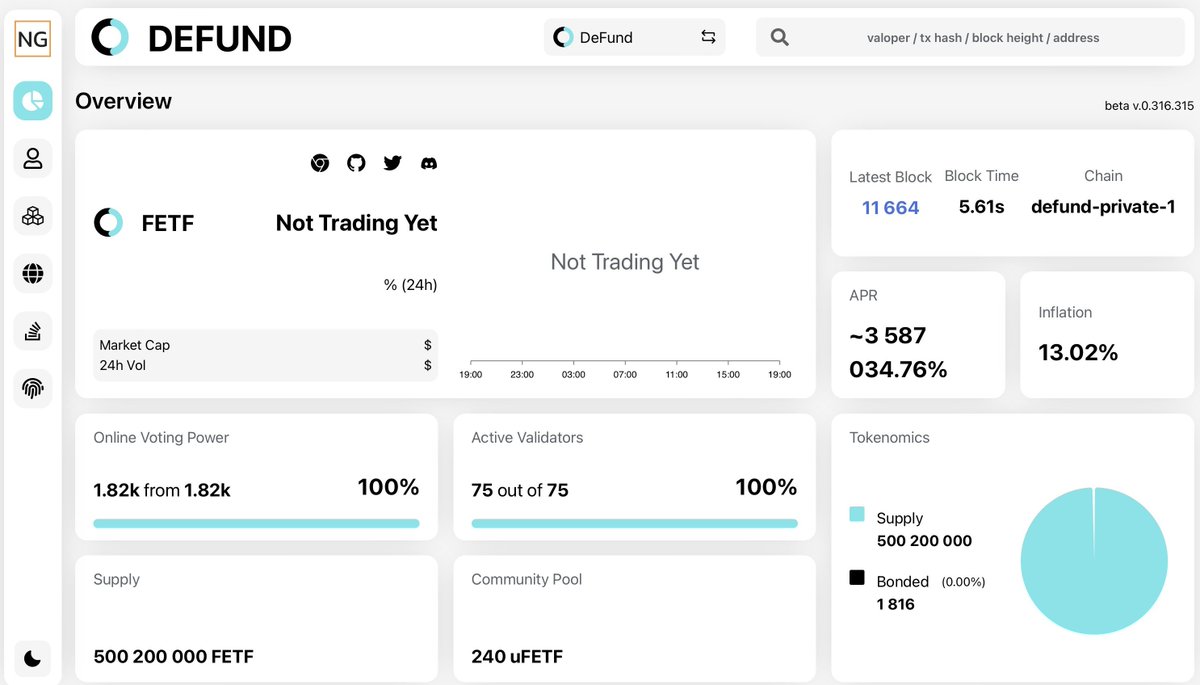
Task: Click the 07:00 chart axis label
Action: click(x=625, y=374)
